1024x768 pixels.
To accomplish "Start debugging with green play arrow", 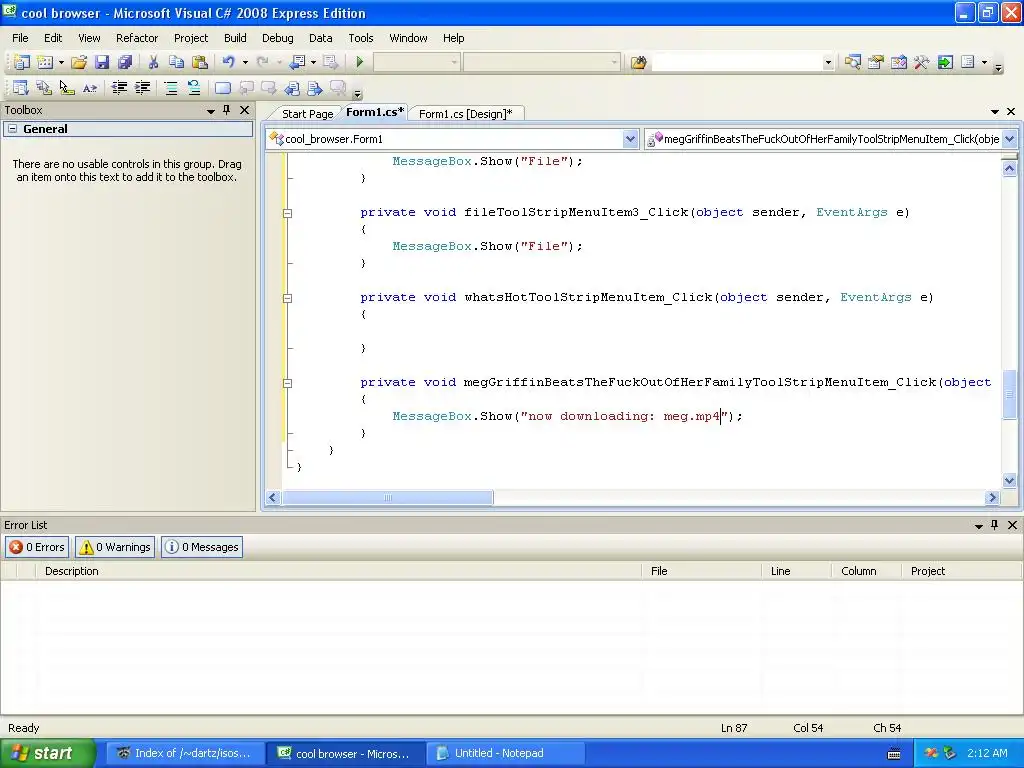I will pos(359,62).
